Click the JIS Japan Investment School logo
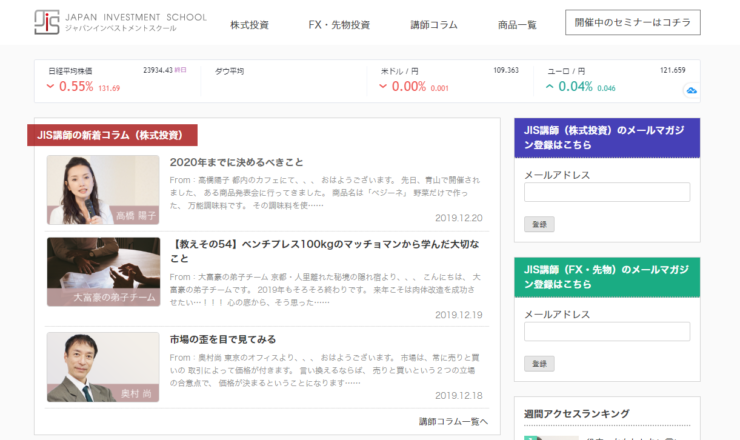 click(120, 22)
